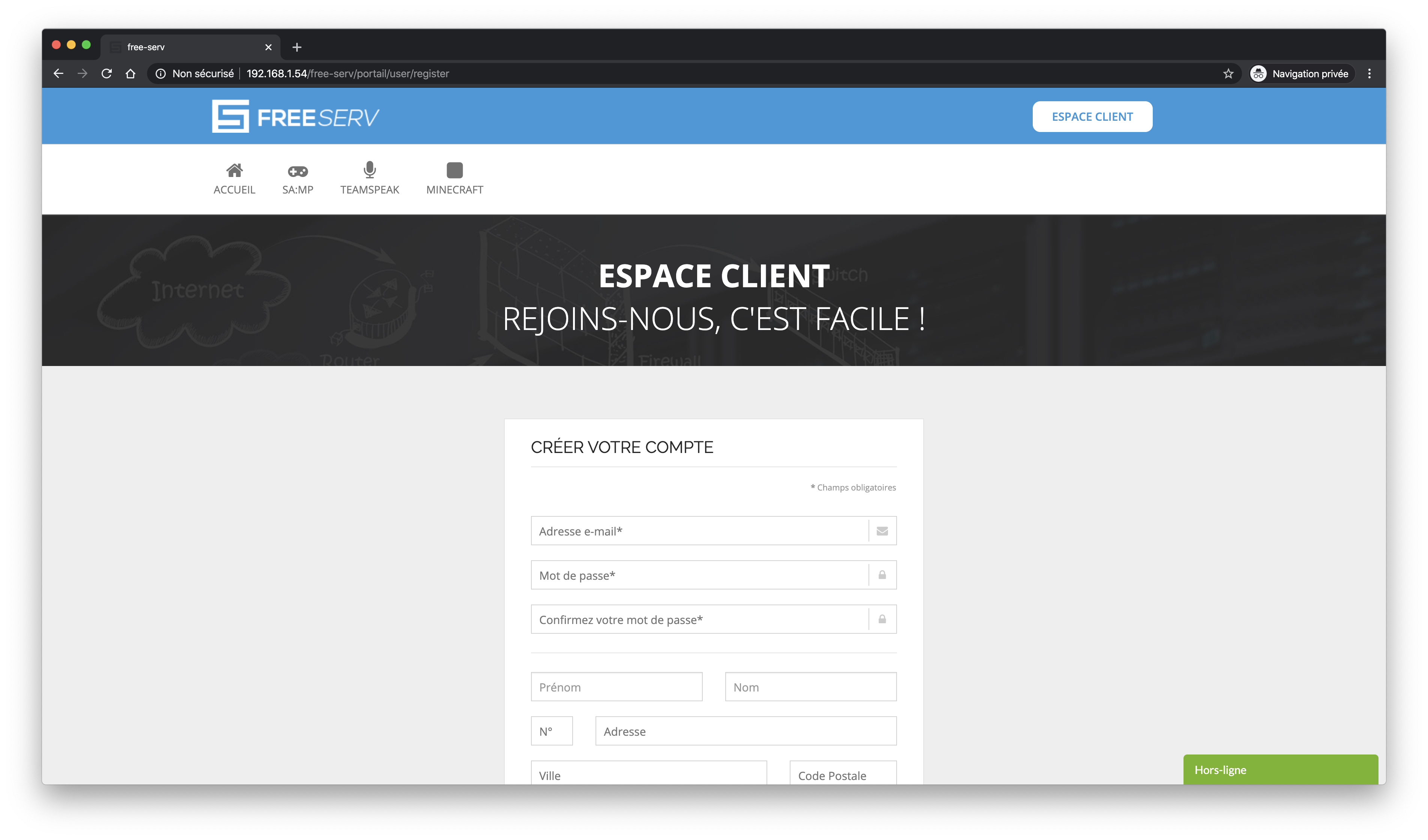Click the Code Postale field
1428x840 pixels.
tap(843, 775)
